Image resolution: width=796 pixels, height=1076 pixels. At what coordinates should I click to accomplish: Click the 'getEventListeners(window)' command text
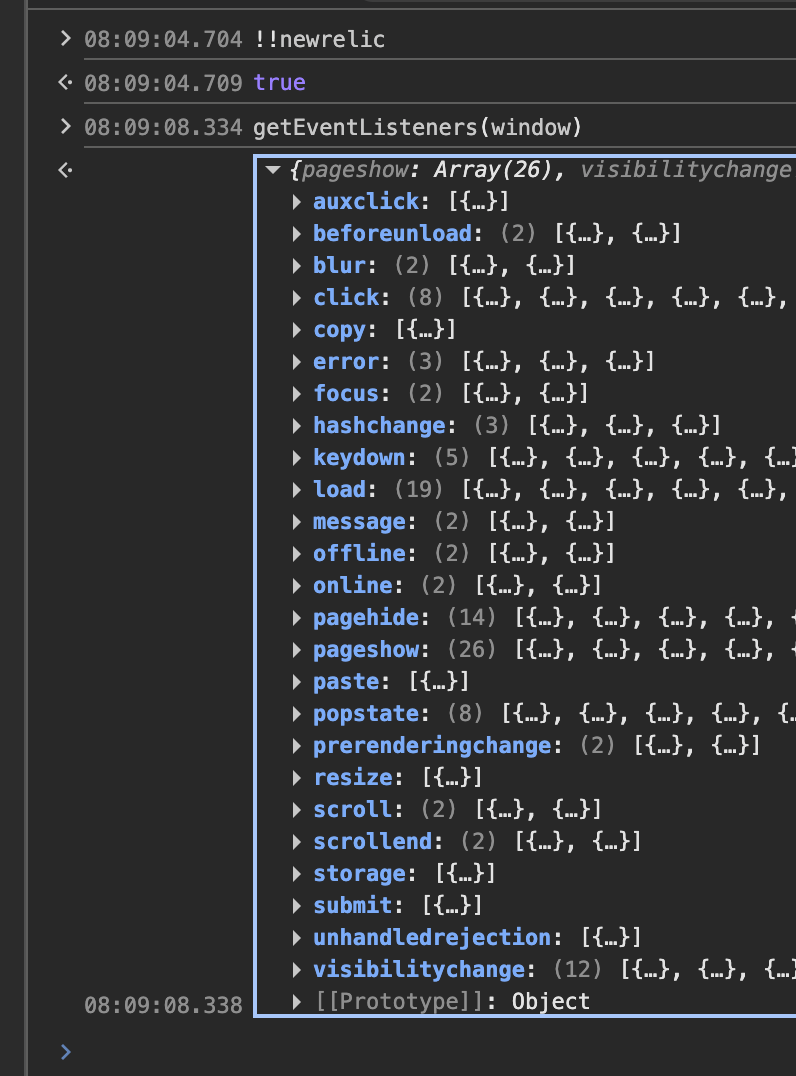[x=417, y=127]
